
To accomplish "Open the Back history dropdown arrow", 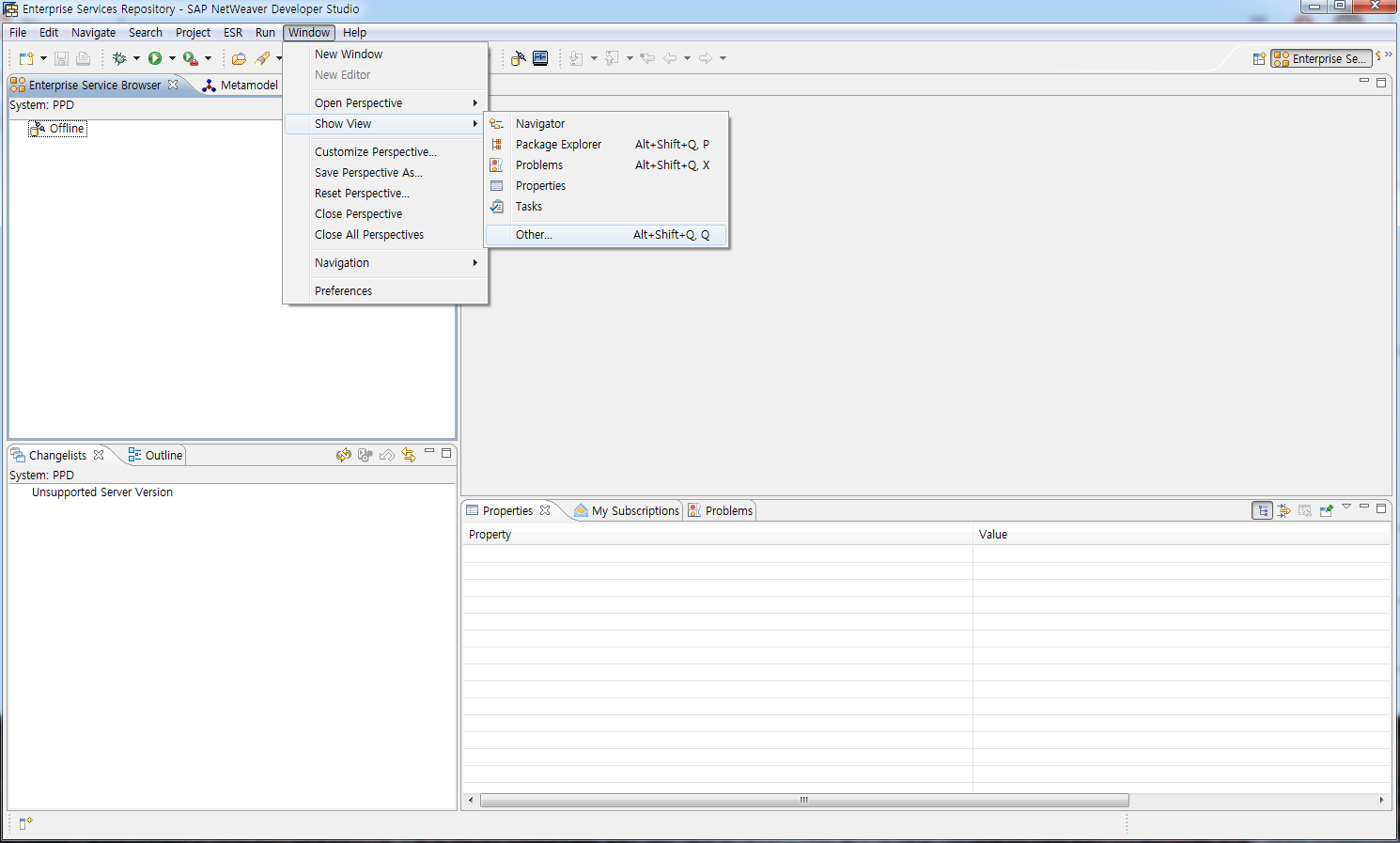I will [687, 58].
